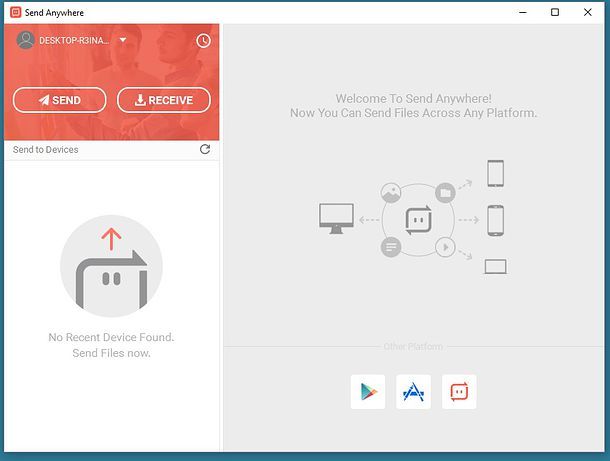Minimize the Send Anywhere window
Image resolution: width=610 pixels, height=461 pixels.
pos(523,12)
